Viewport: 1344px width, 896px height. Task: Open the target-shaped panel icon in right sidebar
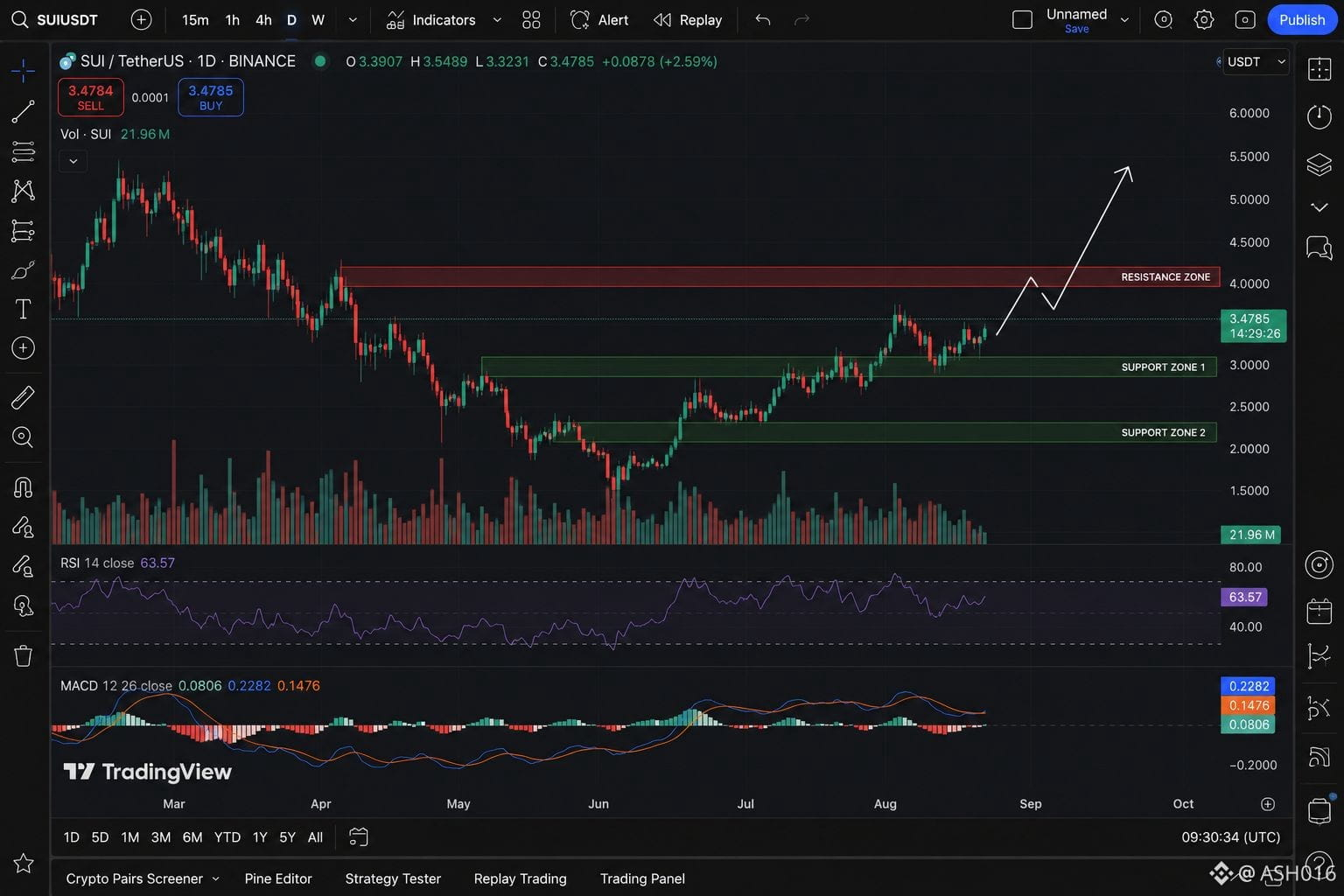click(x=1319, y=564)
